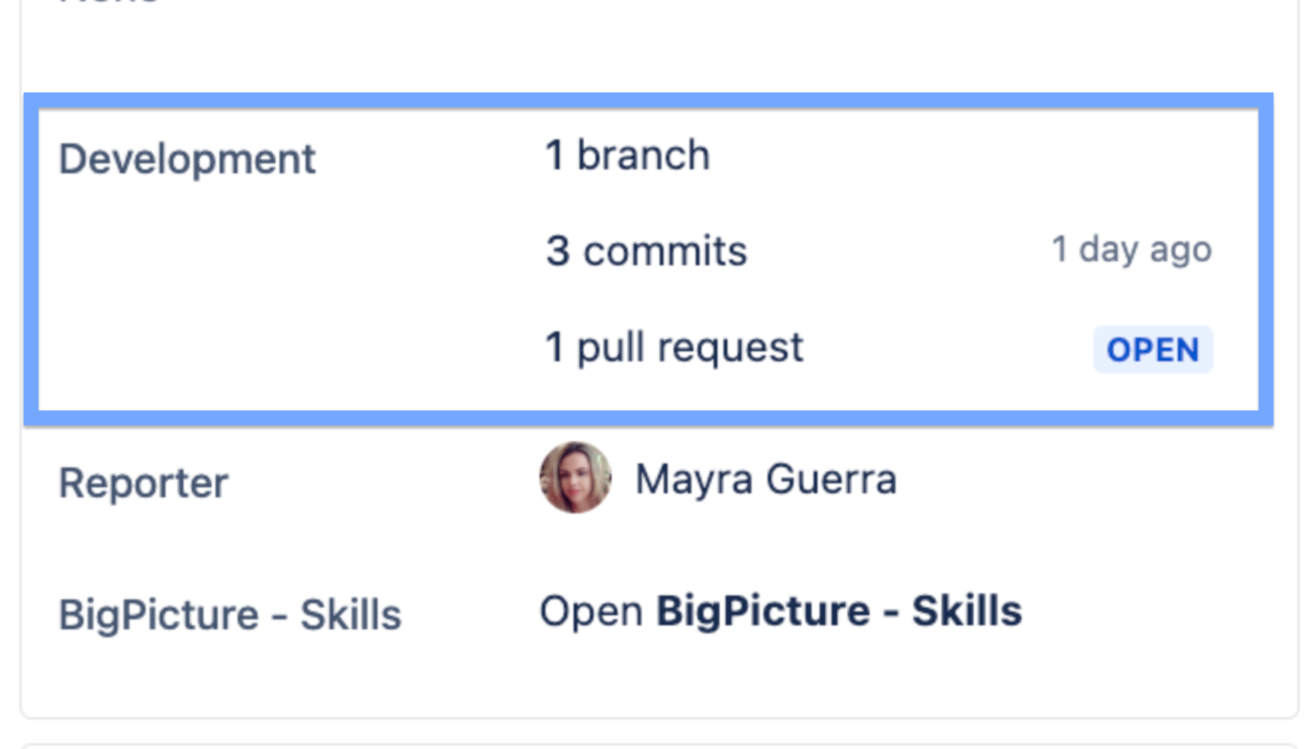The width and height of the screenshot is (1316, 749).
Task: Open the 1 branch link
Action: click(x=627, y=156)
